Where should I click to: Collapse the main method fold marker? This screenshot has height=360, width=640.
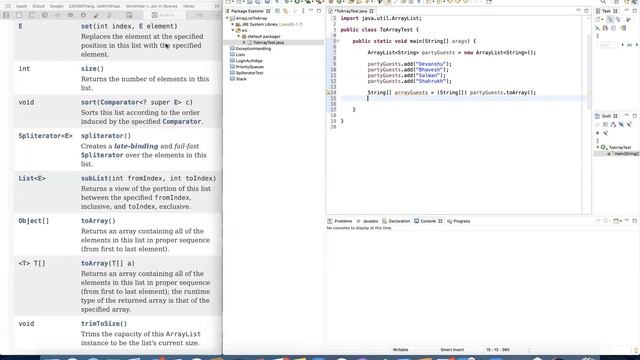[x=338, y=41]
